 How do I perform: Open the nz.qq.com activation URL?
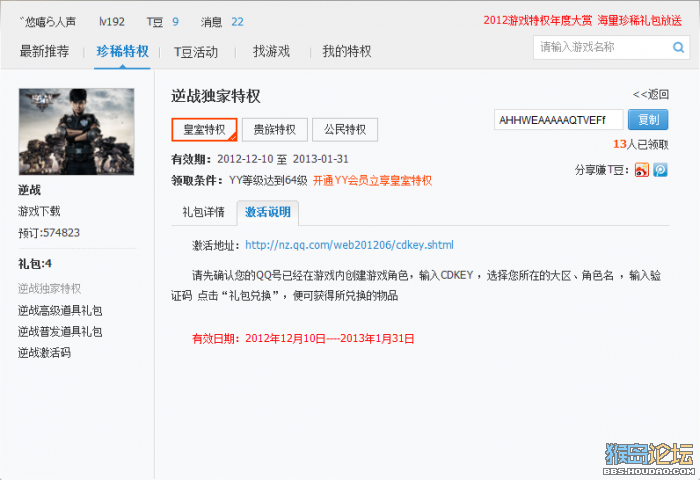point(350,245)
